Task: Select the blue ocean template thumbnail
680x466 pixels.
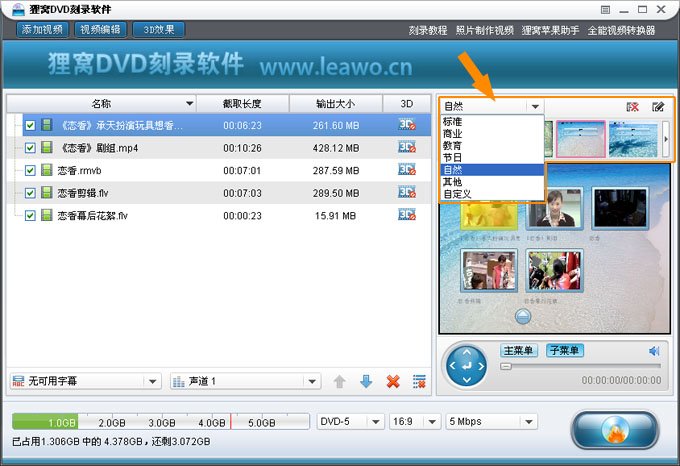Action: pyautogui.click(x=633, y=139)
